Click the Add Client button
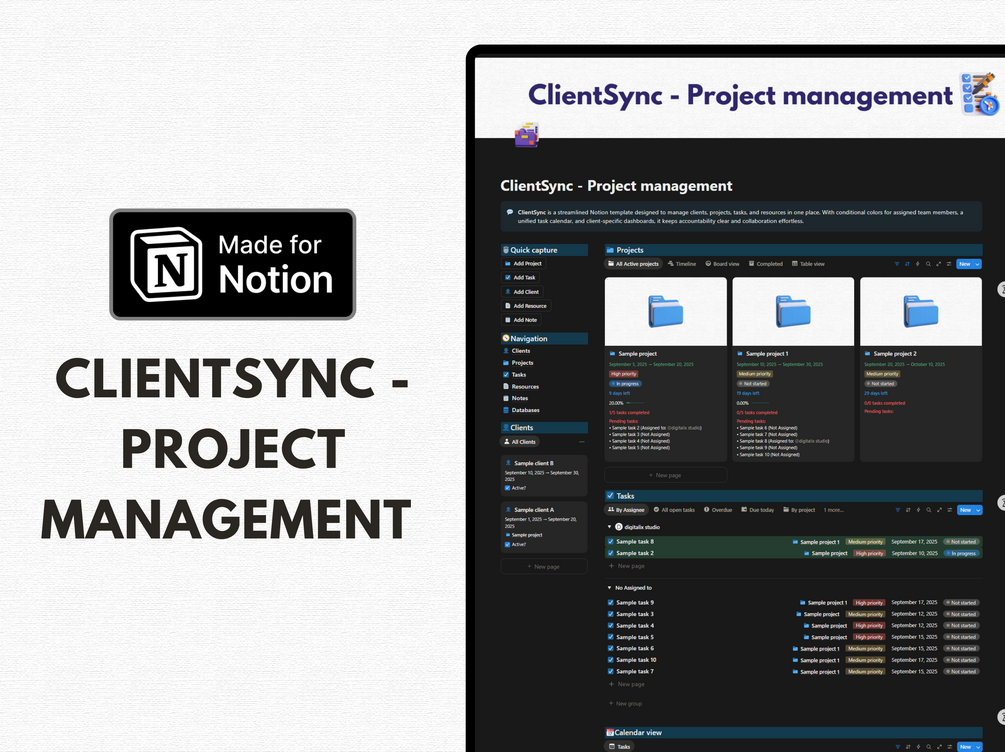This screenshot has width=1005, height=752. click(x=522, y=292)
